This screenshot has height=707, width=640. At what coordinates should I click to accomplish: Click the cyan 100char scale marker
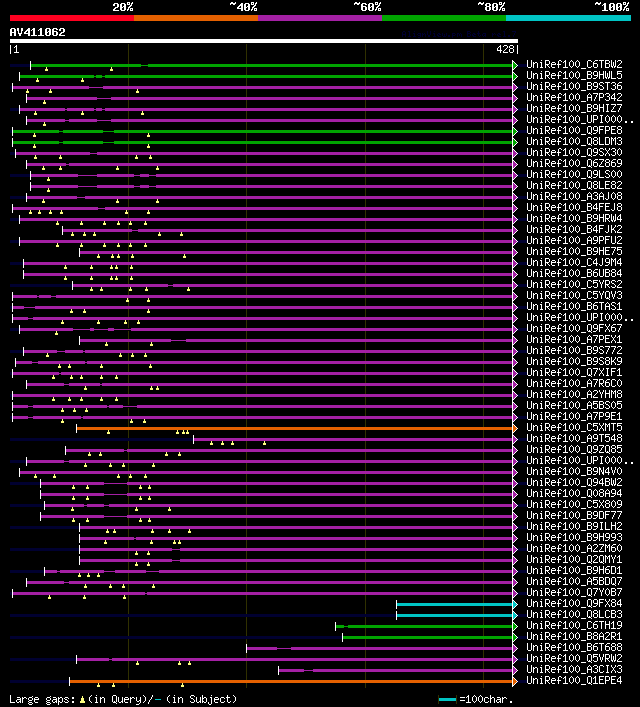coord(447,699)
